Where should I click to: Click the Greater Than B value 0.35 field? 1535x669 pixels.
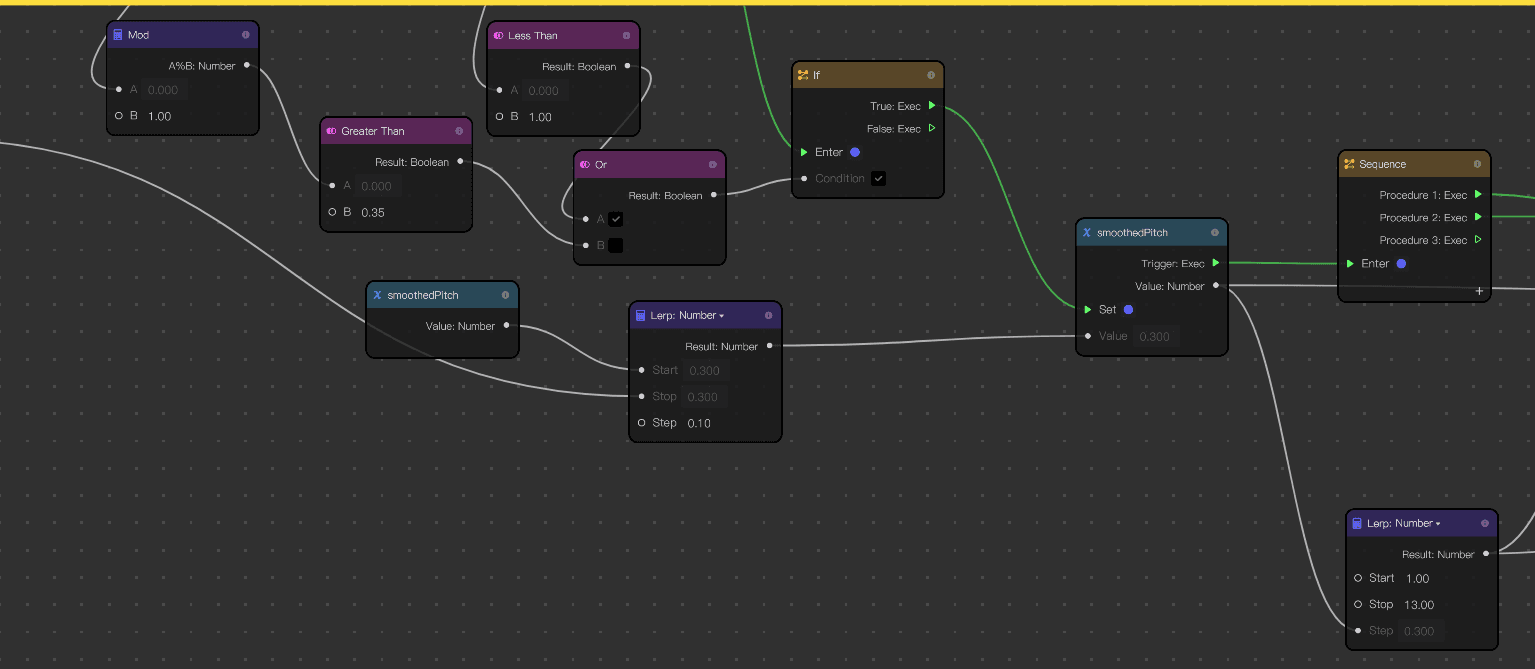[x=373, y=212]
